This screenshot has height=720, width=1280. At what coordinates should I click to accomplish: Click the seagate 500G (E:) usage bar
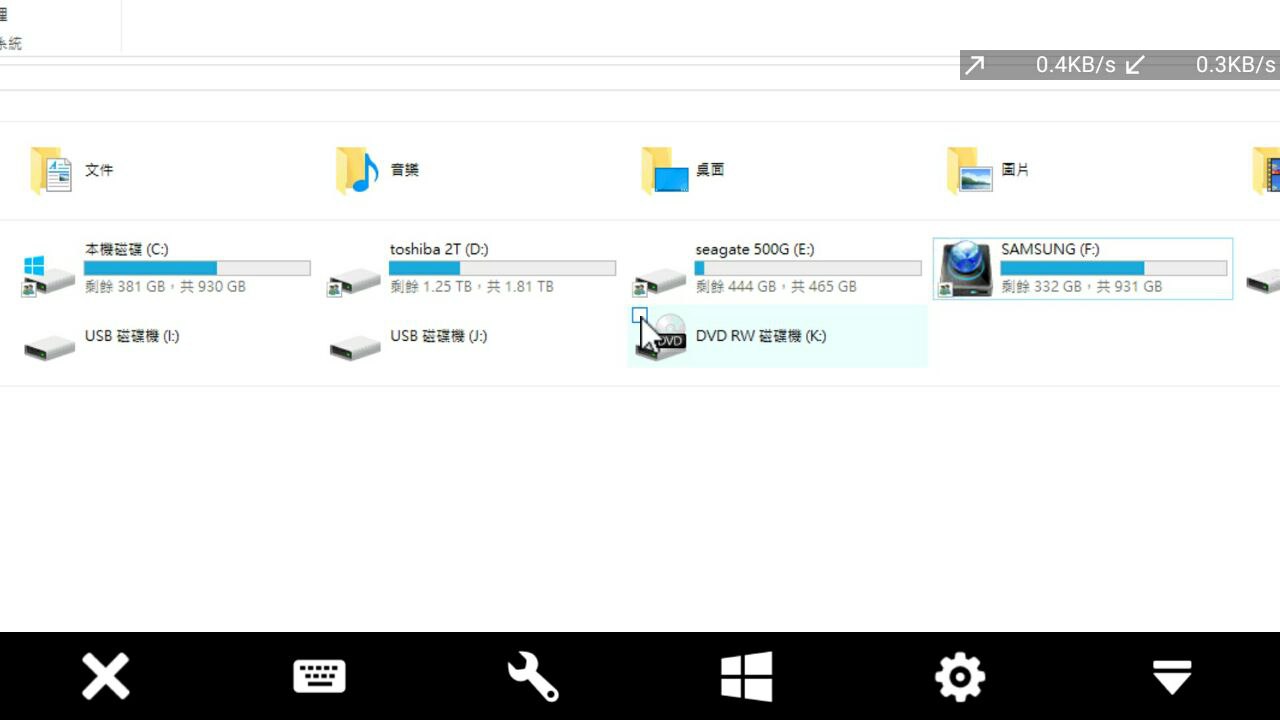pyautogui.click(x=808, y=268)
